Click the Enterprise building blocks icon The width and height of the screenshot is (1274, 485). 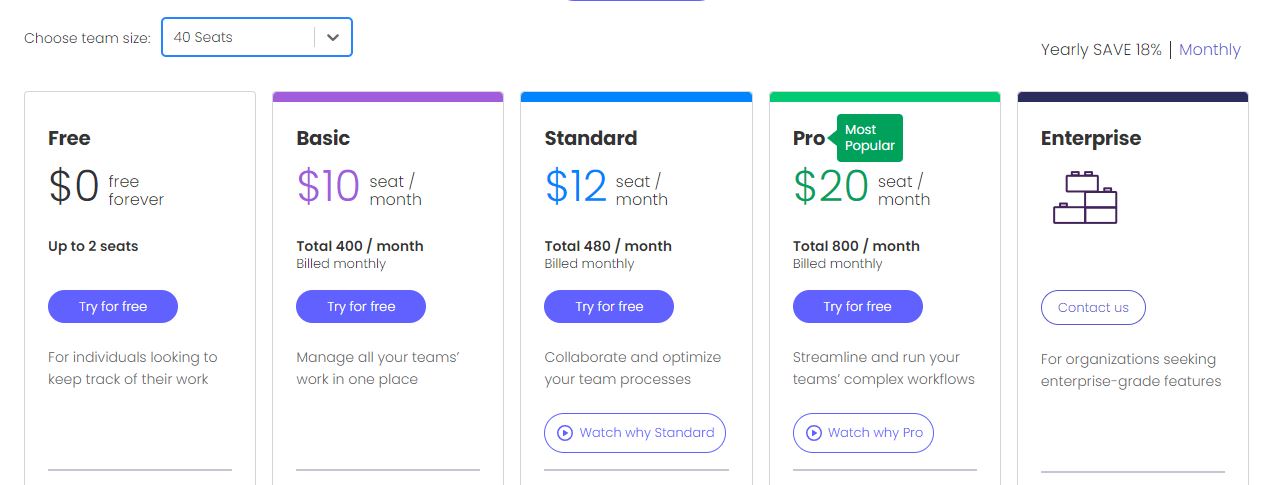point(1085,197)
